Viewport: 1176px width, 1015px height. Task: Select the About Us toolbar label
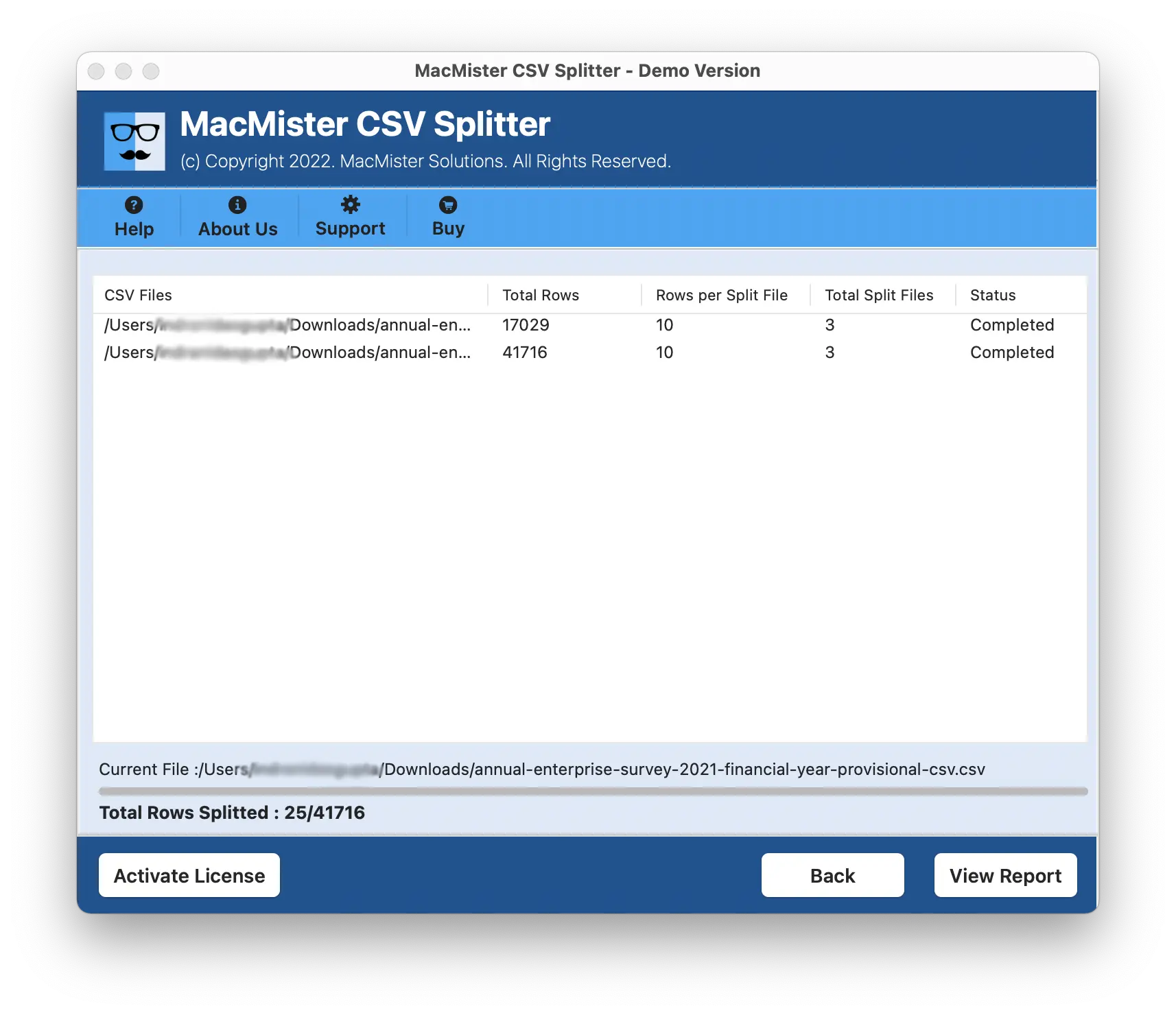(237, 229)
